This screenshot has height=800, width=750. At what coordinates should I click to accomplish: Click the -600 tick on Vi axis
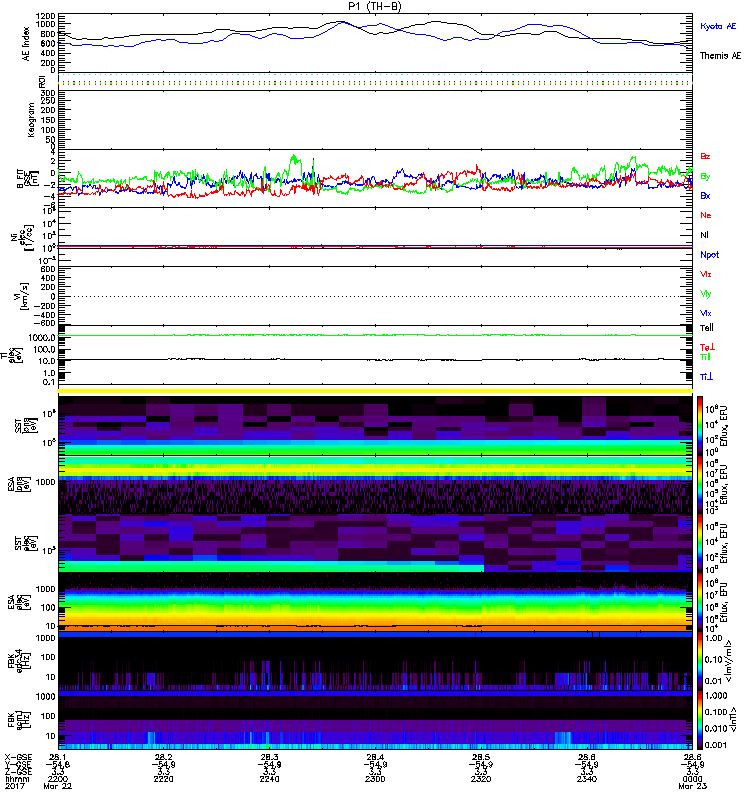click(x=44, y=323)
